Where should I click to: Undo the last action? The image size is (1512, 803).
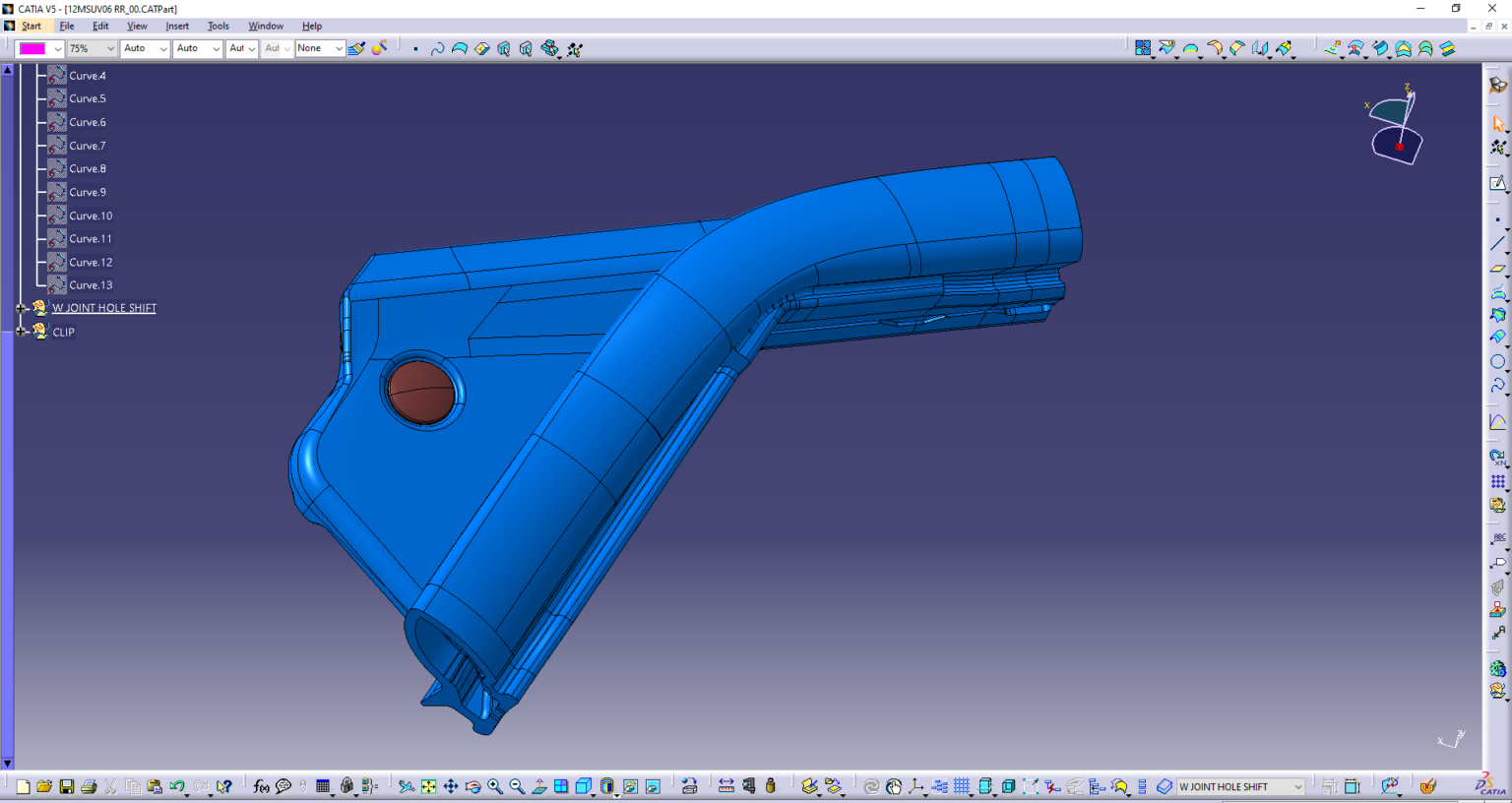click(x=177, y=786)
